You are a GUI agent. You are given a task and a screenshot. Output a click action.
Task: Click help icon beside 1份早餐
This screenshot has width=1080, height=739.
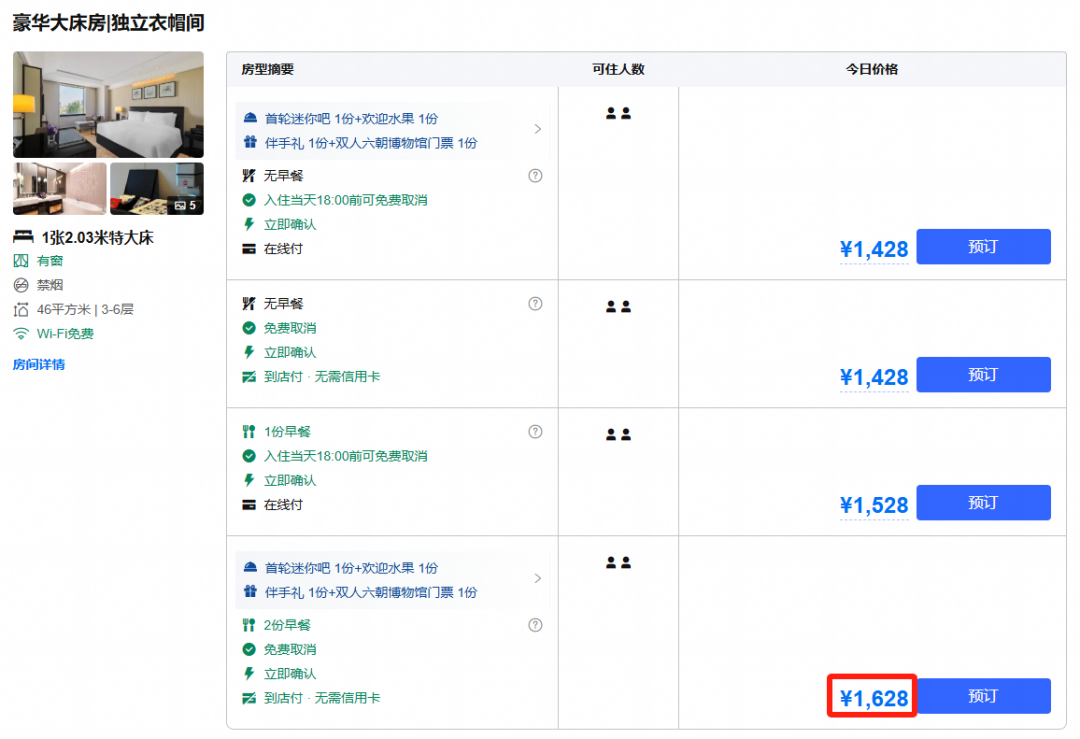coord(535,432)
